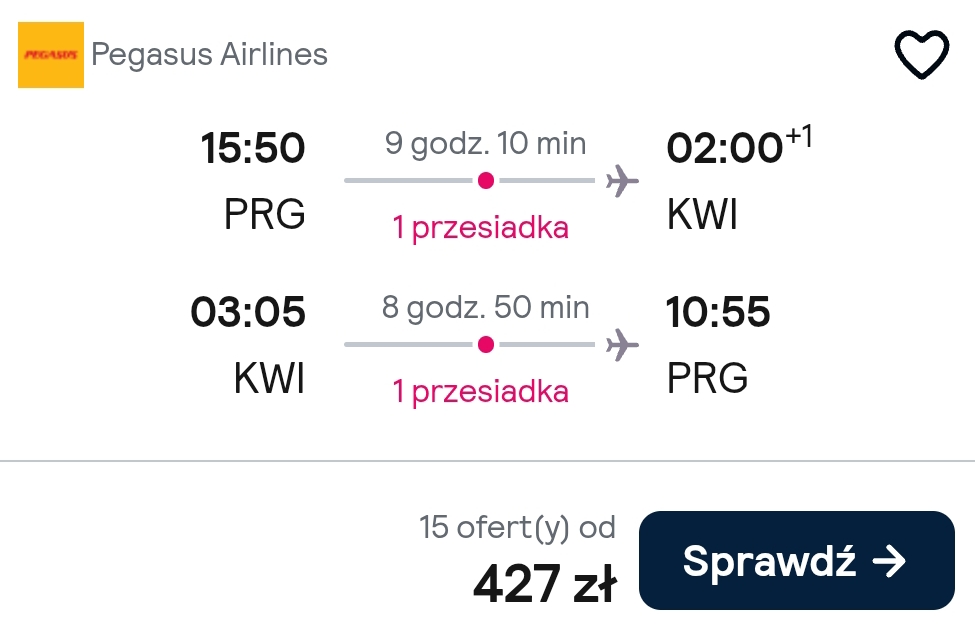The height and width of the screenshot is (629, 975).
Task: Click the Sprawdź button
Action: (x=797, y=561)
